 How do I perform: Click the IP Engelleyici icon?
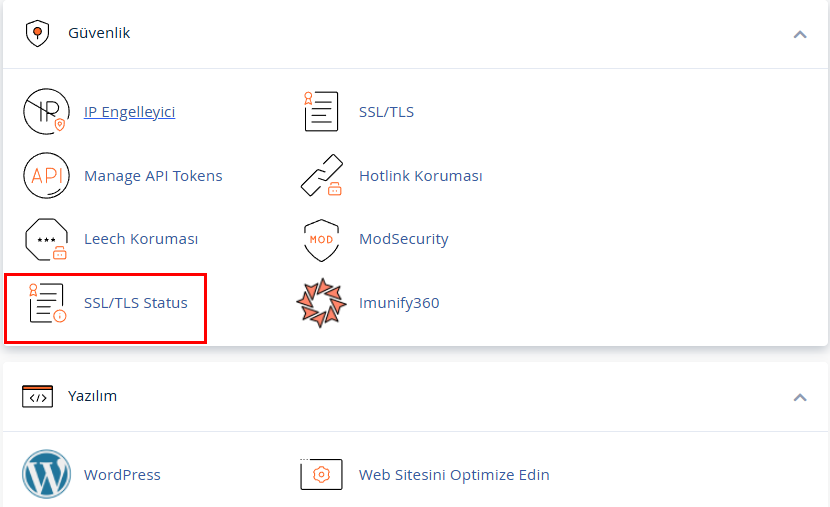pos(46,112)
